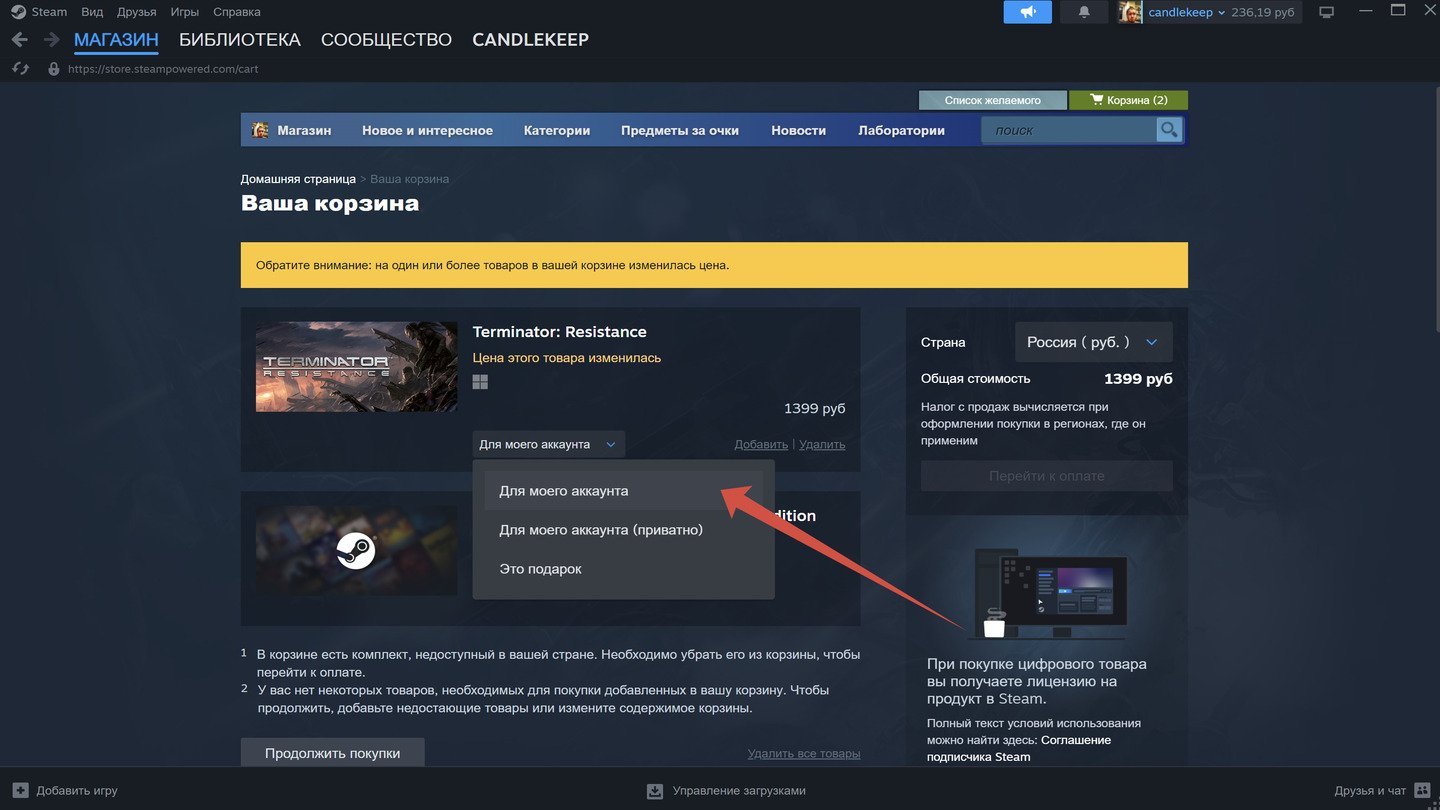The width and height of the screenshot is (1440, 810).
Task: Click the Windows platform icon under Terminator
Action: tap(480, 382)
